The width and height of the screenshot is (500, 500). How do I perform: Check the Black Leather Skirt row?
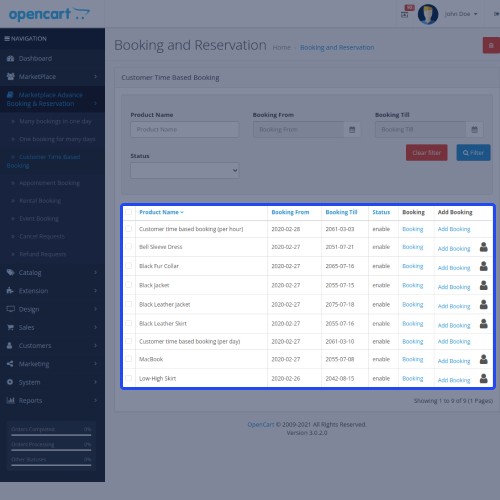point(129,323)
